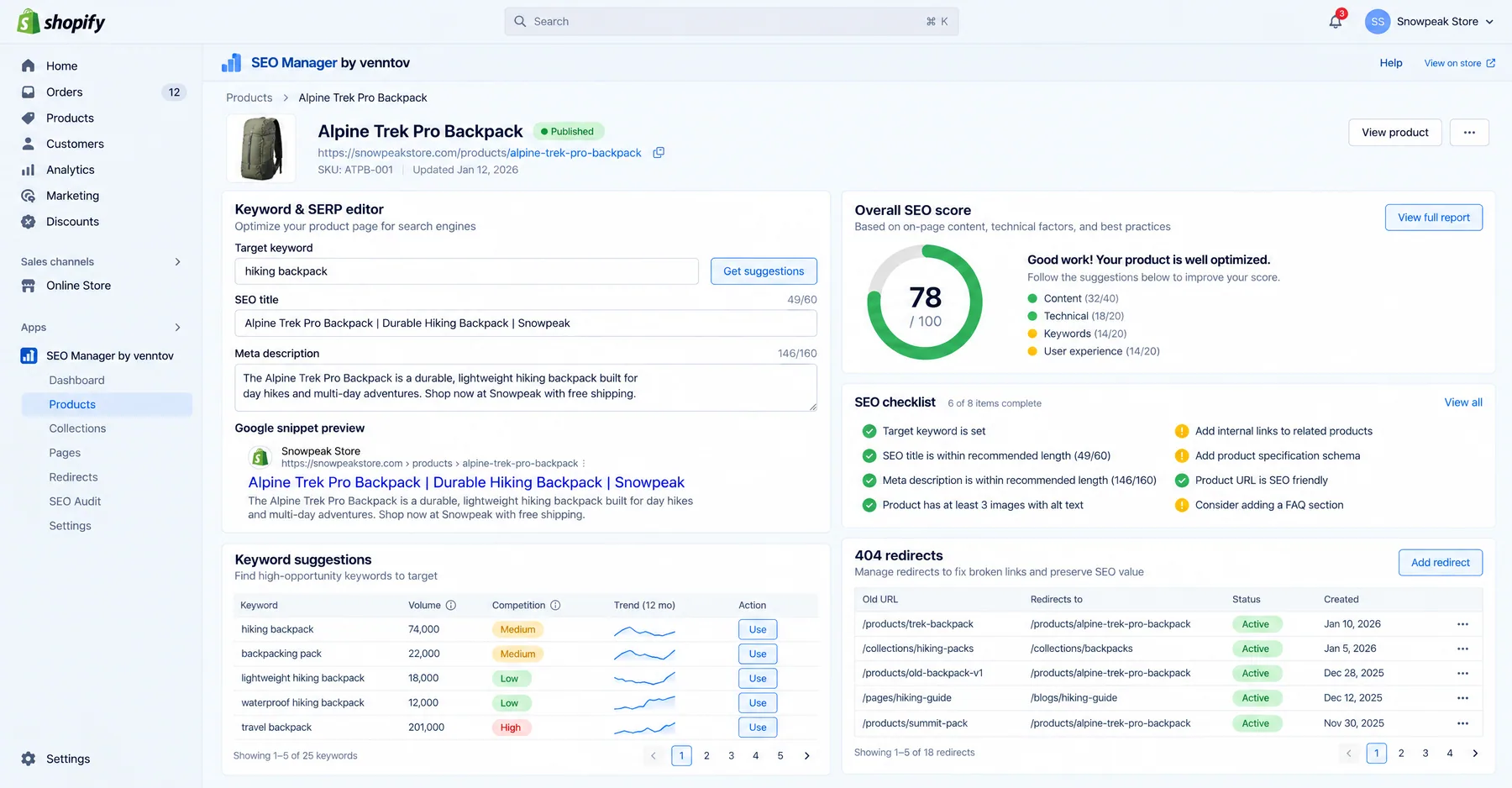Open options for the /products/trek-backpack redirect
Viewport: 1512px width, 788px height.
pos(1462,624)
